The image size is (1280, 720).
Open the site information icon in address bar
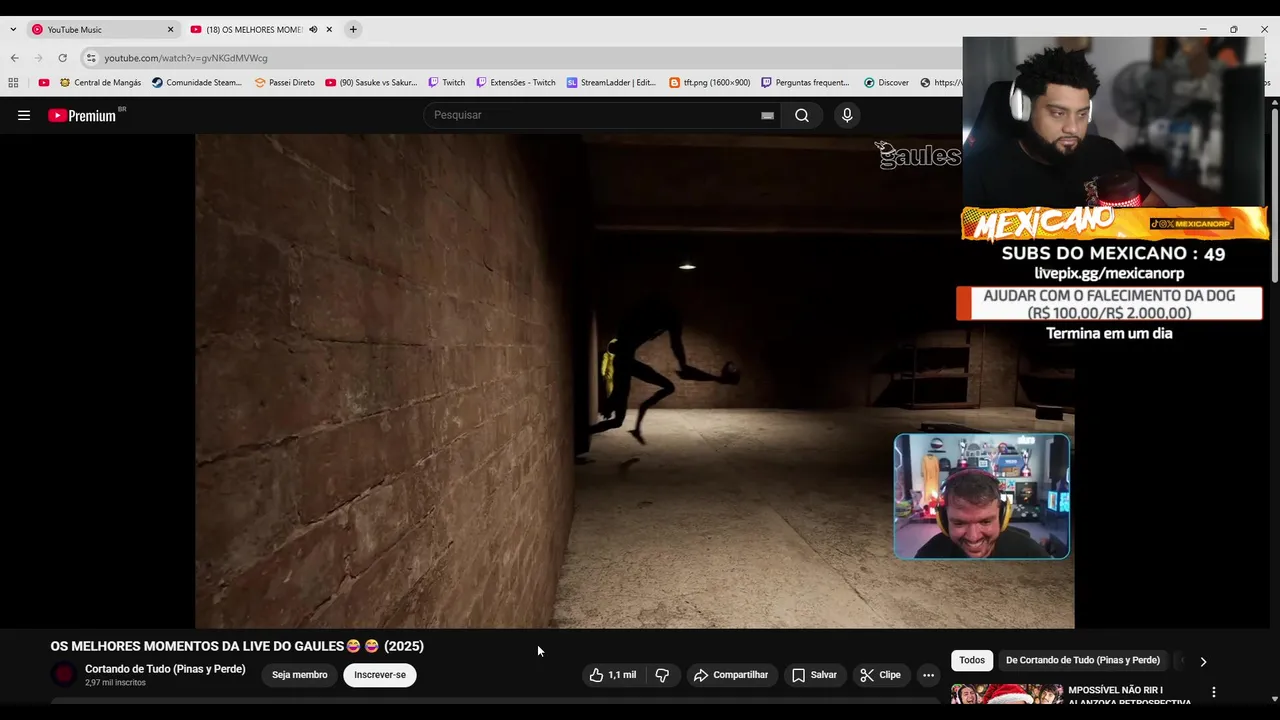coord(91,58)
